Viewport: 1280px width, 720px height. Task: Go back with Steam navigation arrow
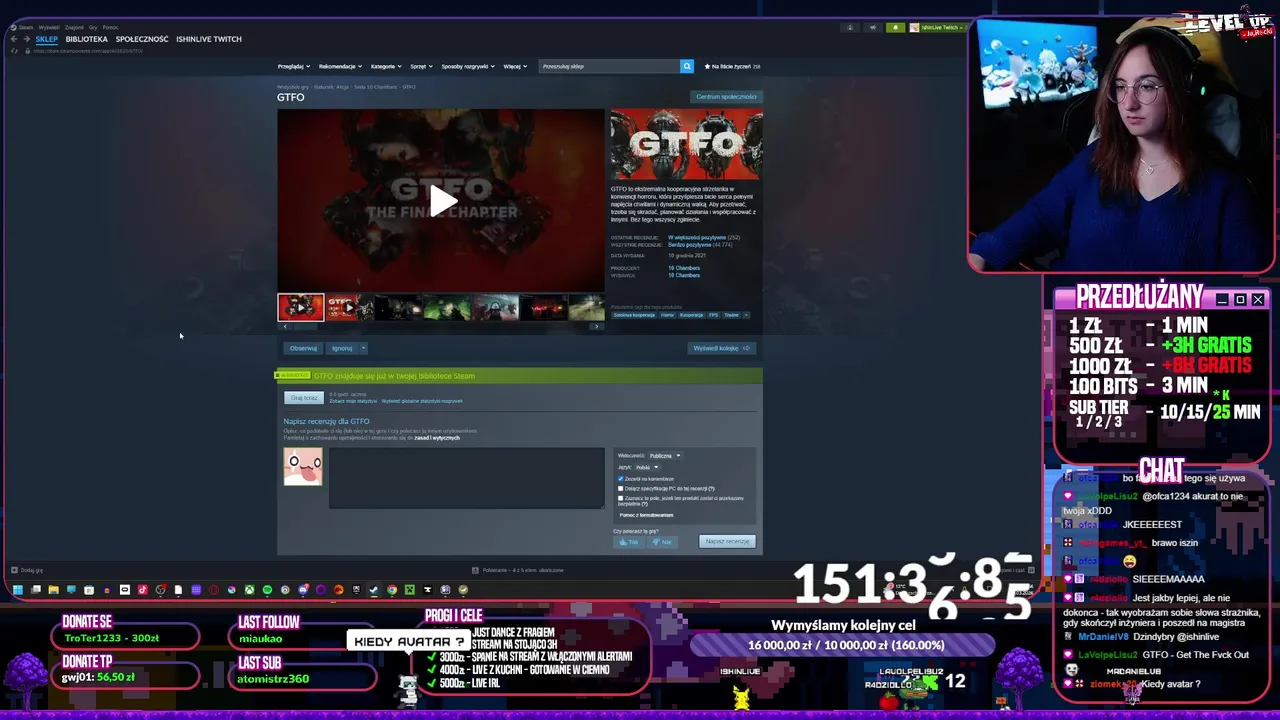(x=14, y=39)
